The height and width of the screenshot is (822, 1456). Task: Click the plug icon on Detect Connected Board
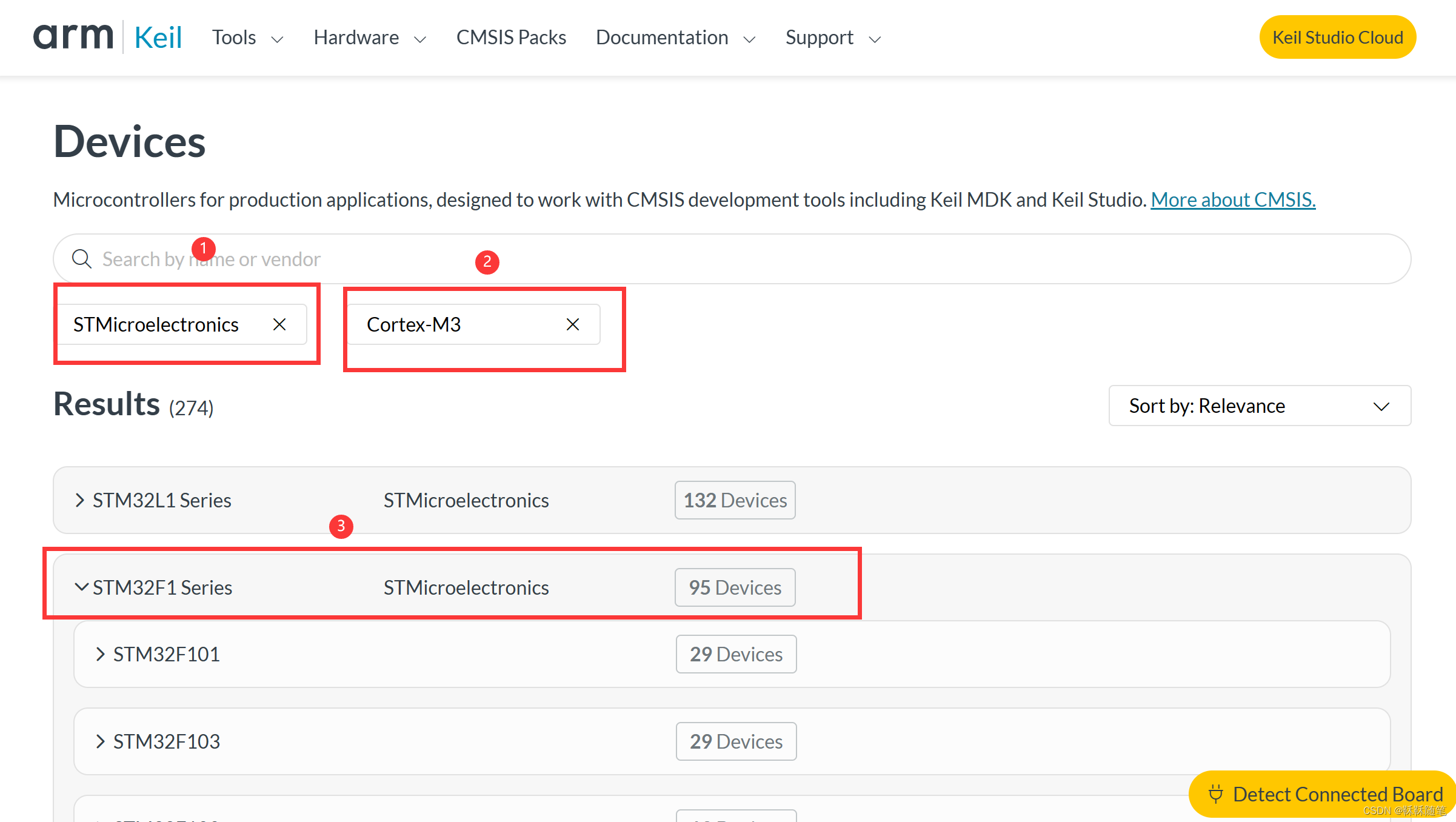tap(1215, 794)
